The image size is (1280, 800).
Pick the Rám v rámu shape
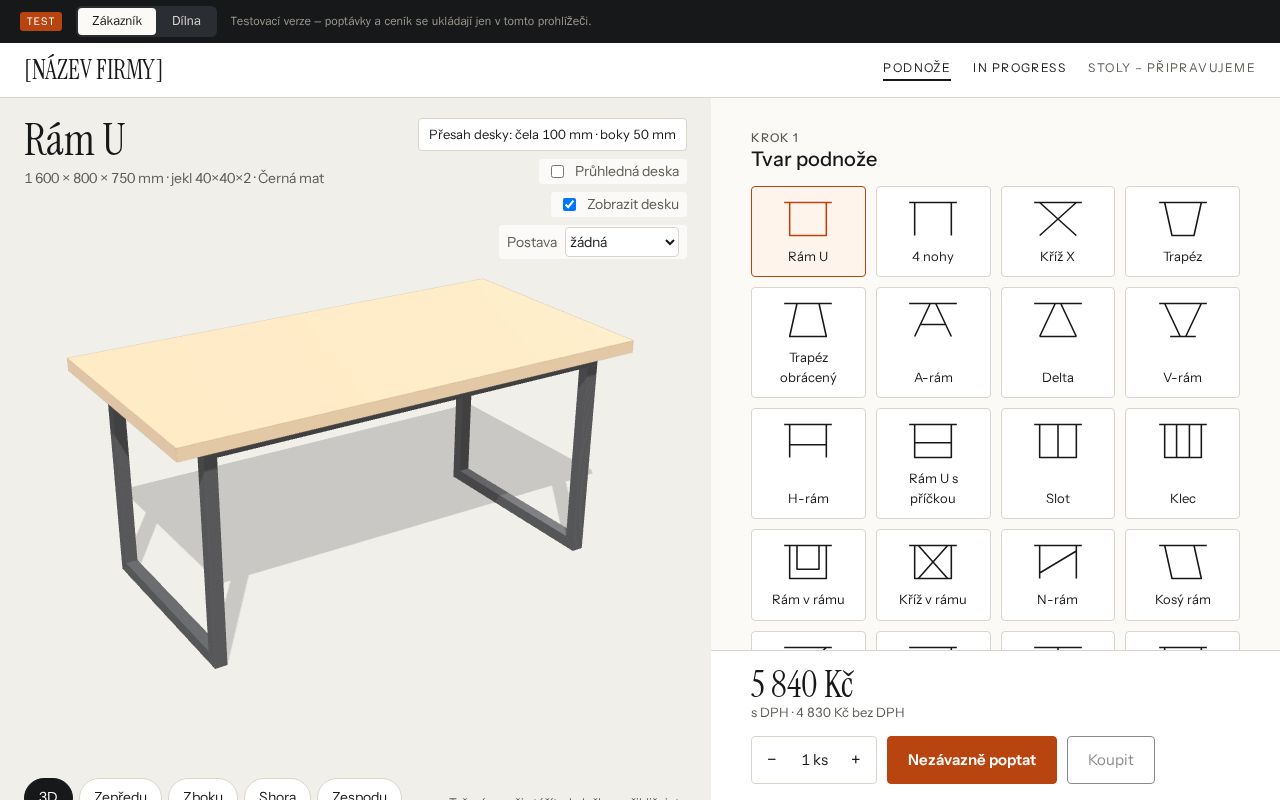tap(808, 575)
